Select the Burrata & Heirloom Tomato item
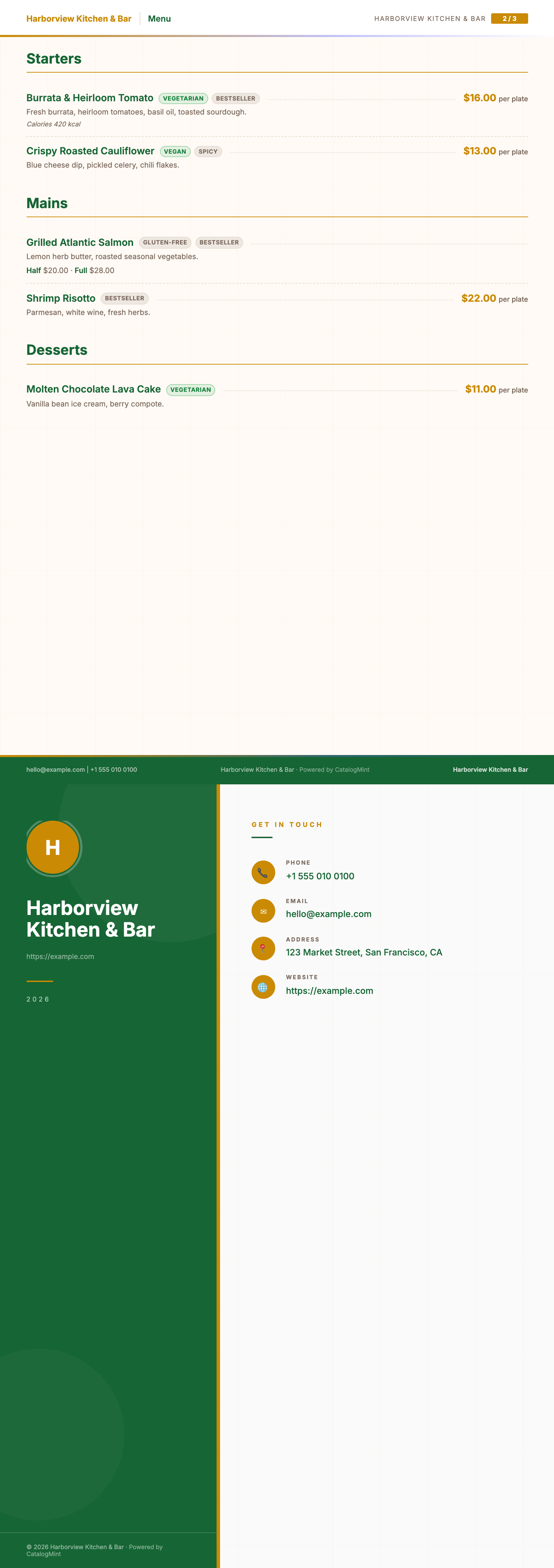 [x=89, y=98]
